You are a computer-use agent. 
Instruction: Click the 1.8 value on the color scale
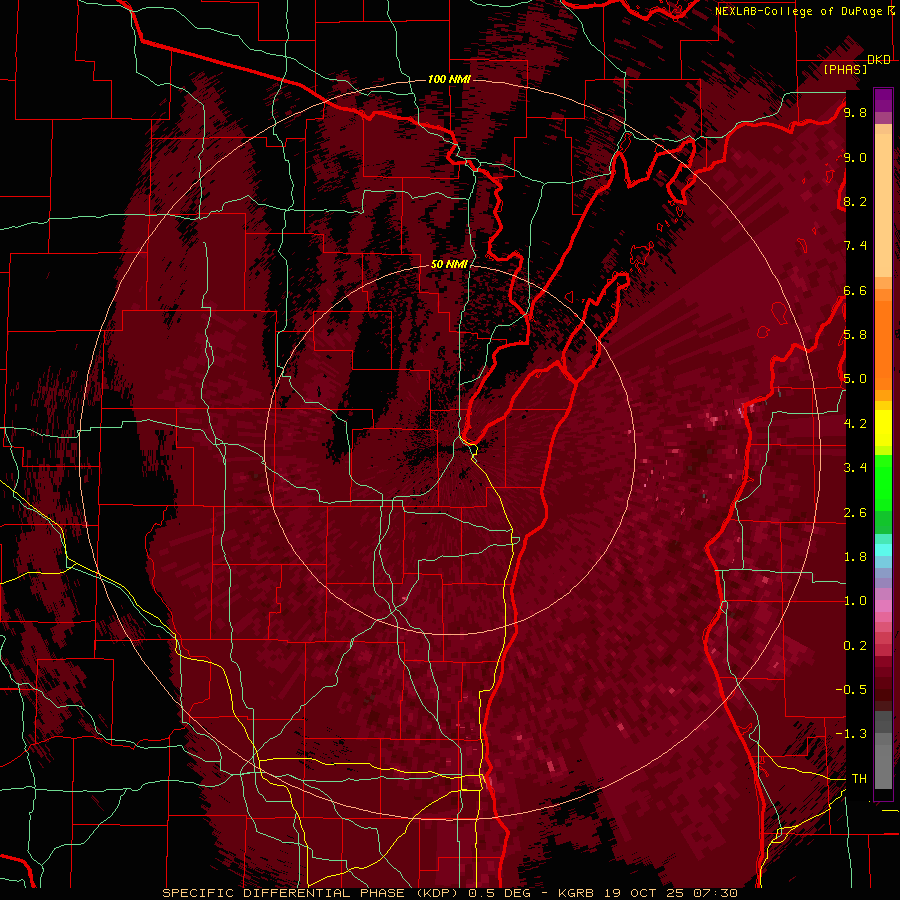855,557
